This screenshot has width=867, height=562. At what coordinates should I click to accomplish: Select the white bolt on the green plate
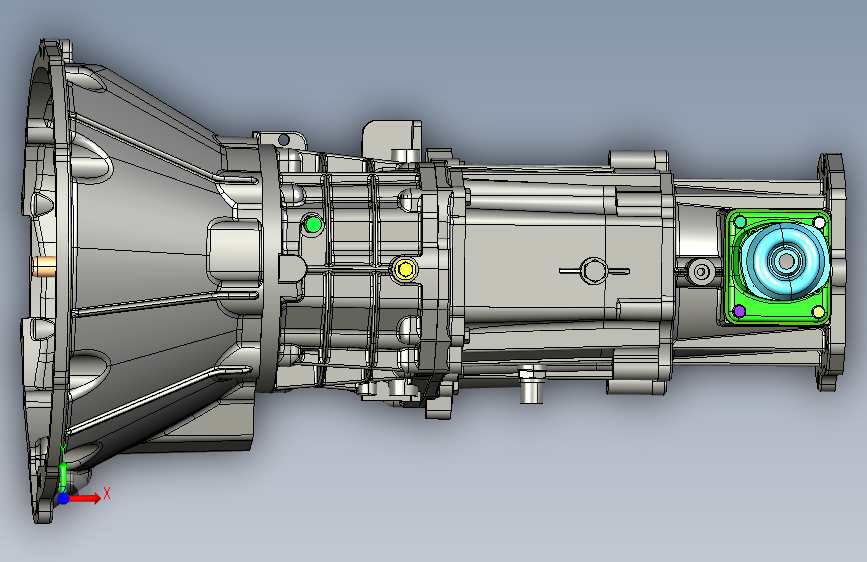tap(819, 223)
